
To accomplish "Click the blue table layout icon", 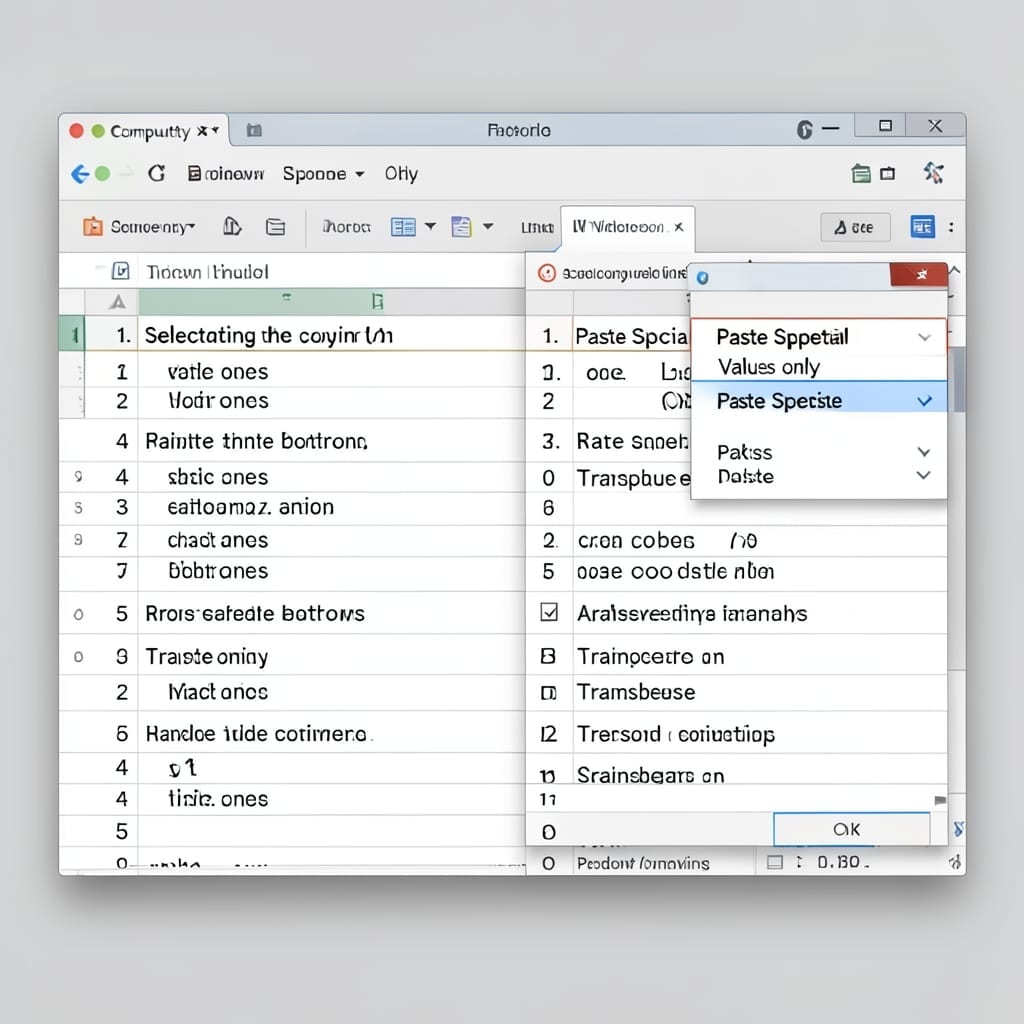I will click(403, 227).
